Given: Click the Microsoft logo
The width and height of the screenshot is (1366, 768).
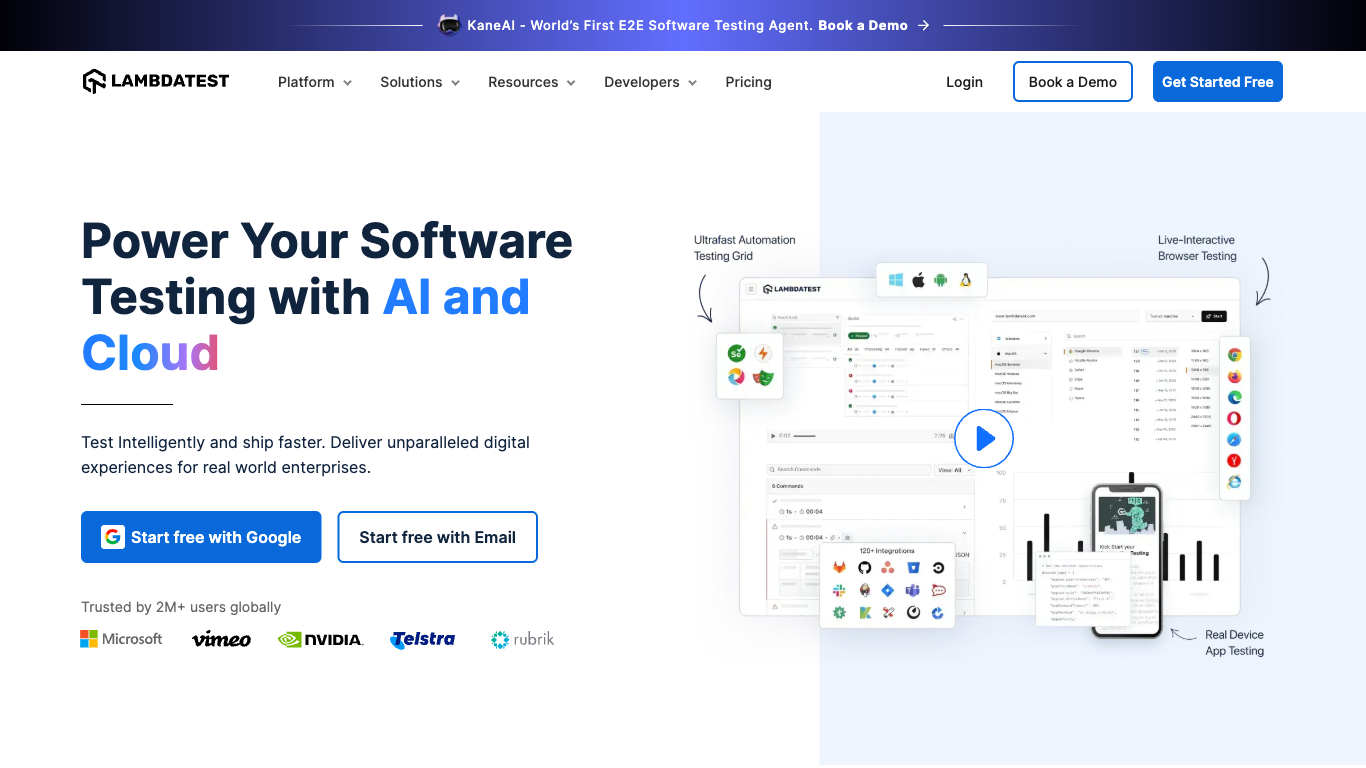Looking at the screenshot, I should [x=121, y=639].
